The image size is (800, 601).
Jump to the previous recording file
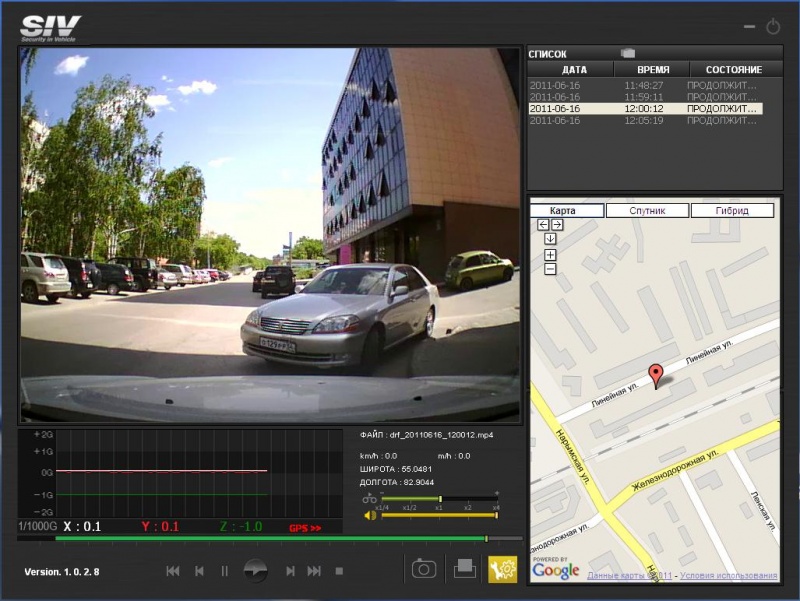(173, 571)
